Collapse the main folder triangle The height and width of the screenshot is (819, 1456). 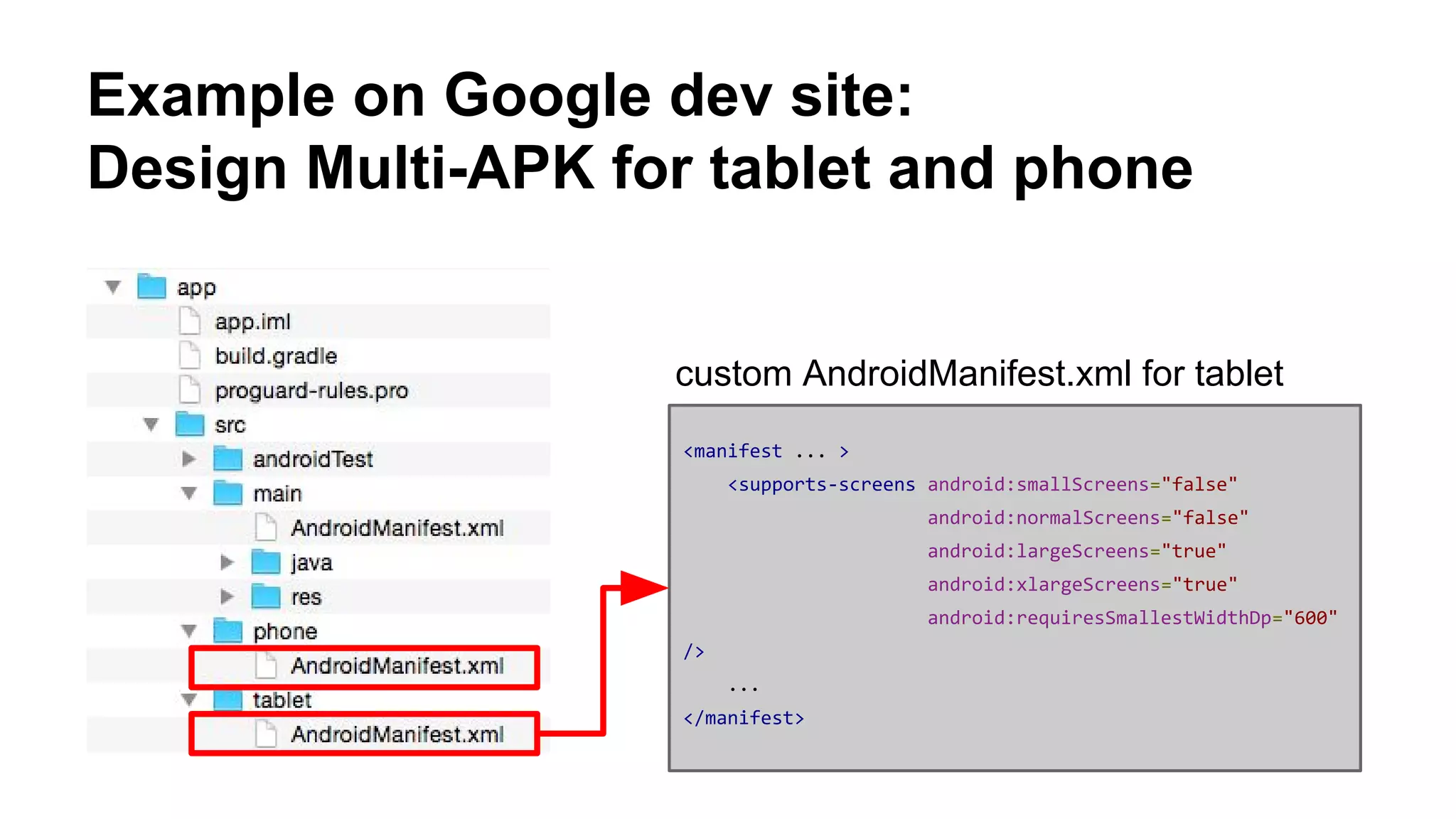coord(188,493)
